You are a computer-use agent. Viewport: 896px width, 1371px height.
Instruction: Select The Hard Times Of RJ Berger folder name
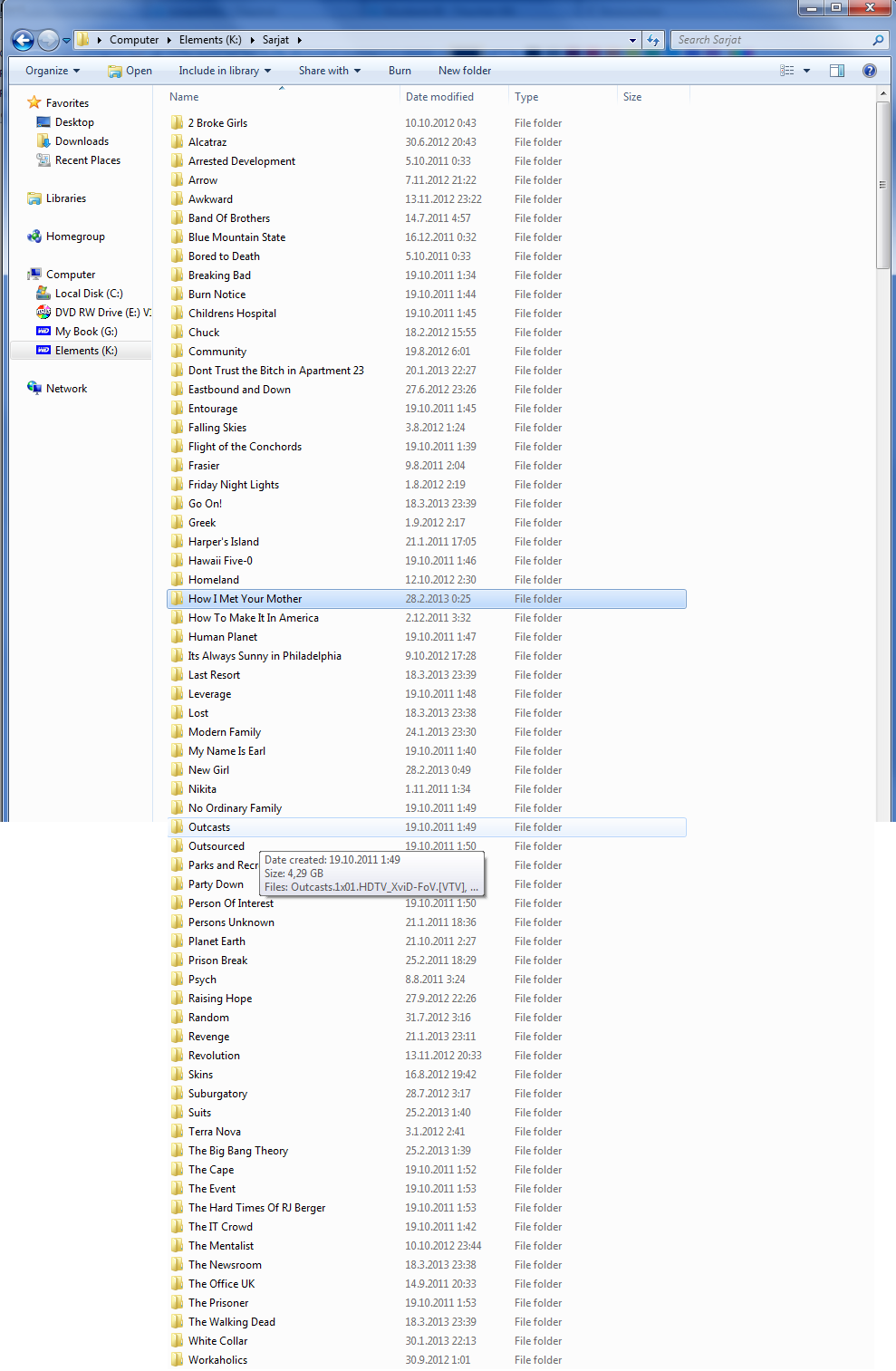(x=257, y=1207)
